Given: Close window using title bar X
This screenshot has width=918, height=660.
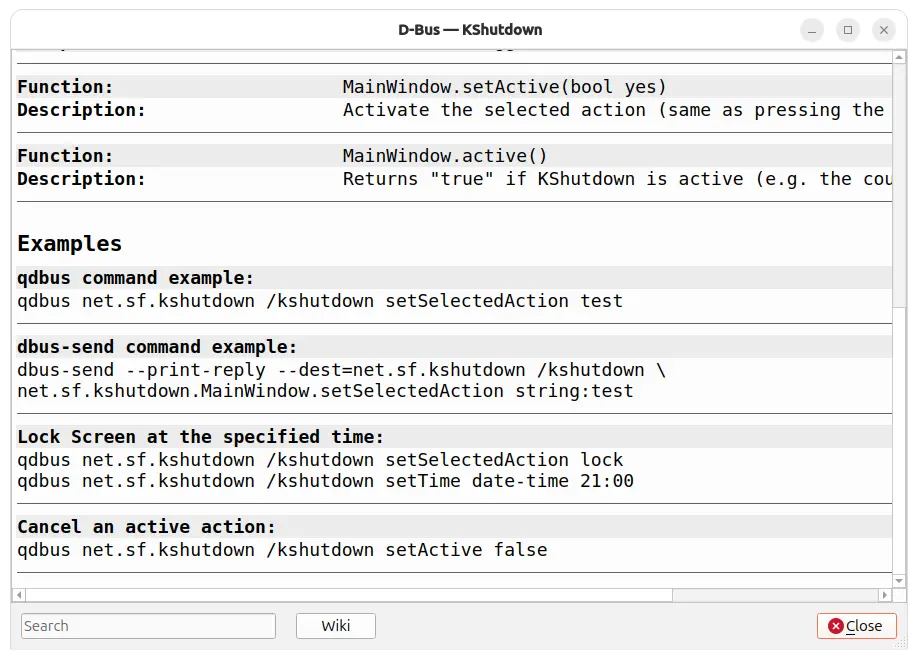Looking at the screenshot, I should (884, 30).
